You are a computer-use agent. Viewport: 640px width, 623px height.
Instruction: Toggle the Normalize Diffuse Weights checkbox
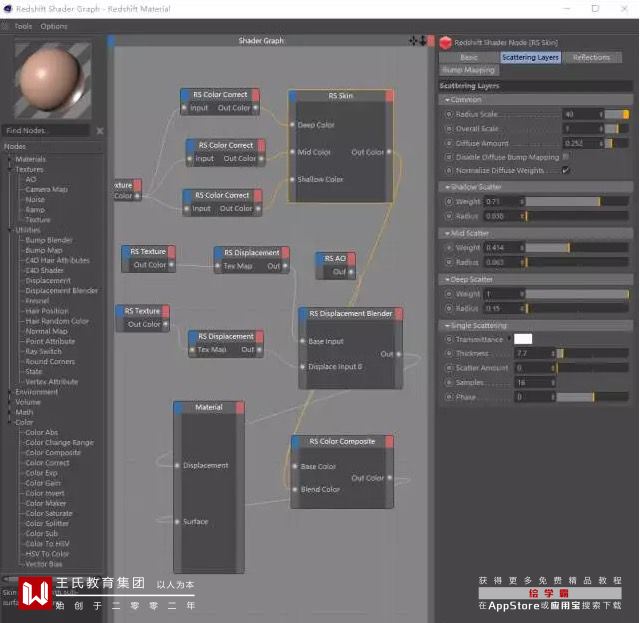tap(566, 170)
